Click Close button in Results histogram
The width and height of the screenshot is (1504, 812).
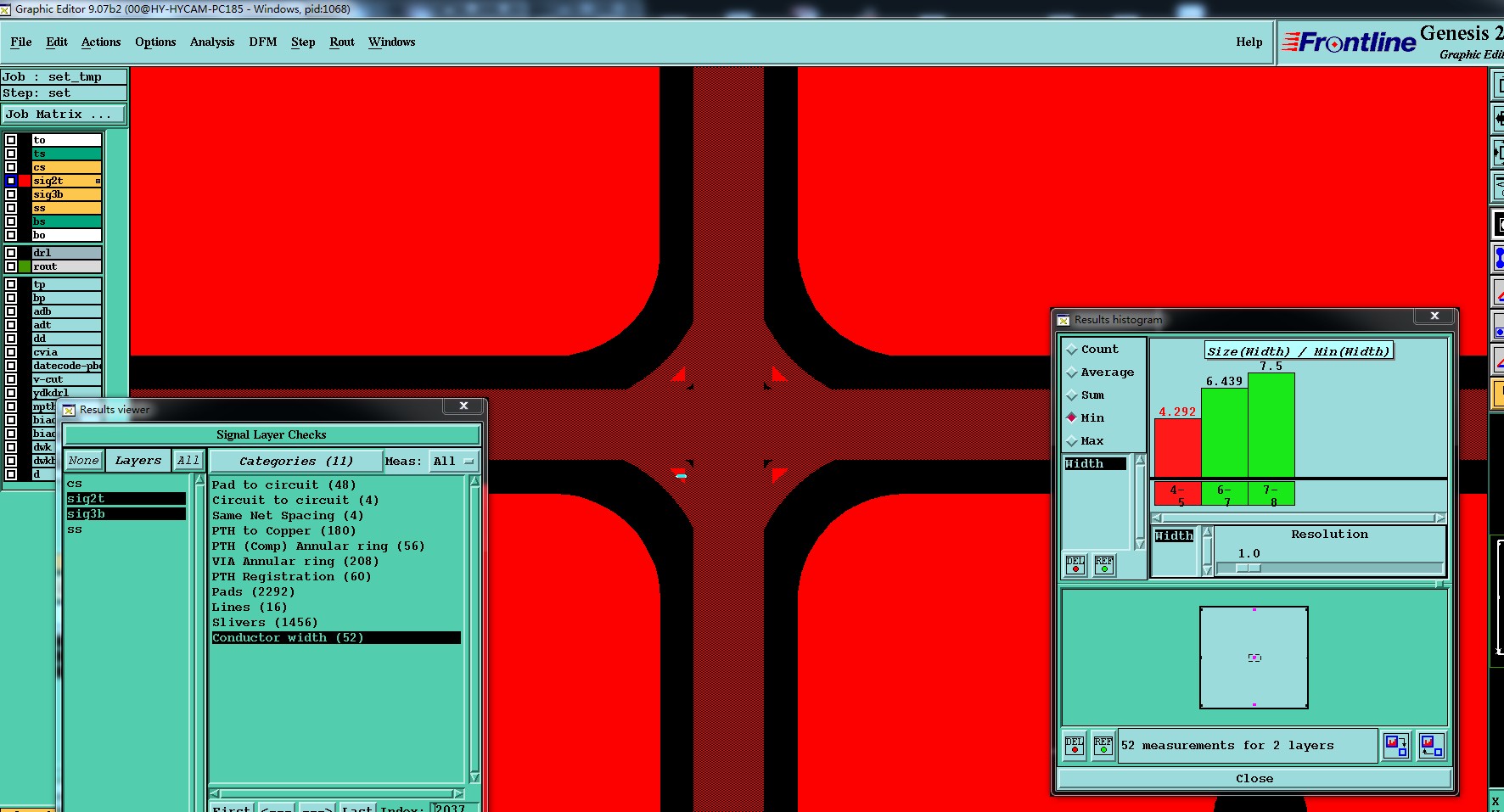1254,779
